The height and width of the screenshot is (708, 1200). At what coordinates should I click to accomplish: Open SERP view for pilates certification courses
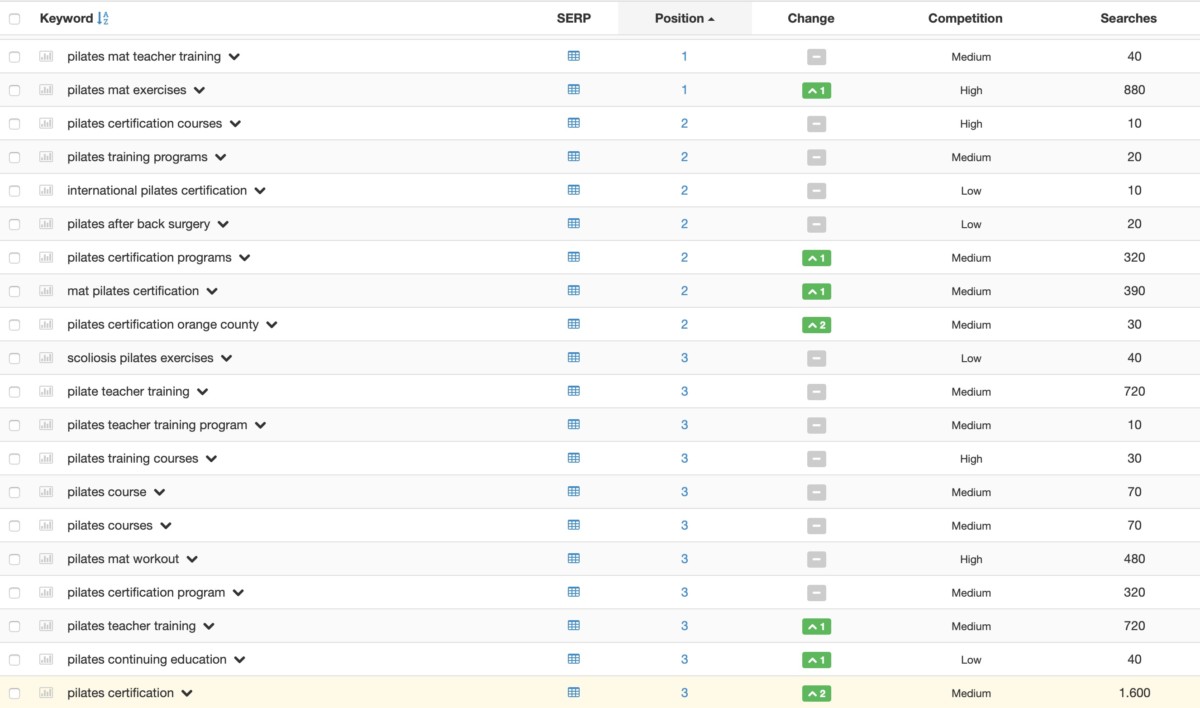coord(574,123)
